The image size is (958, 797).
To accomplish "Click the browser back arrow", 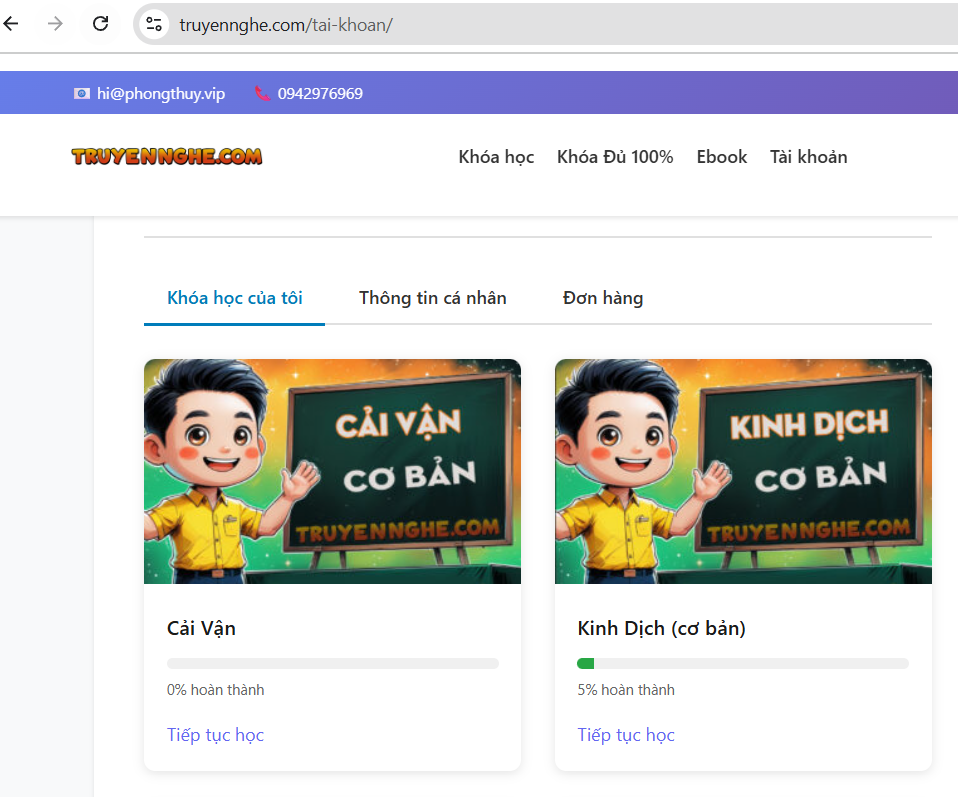I will [11, 24].
